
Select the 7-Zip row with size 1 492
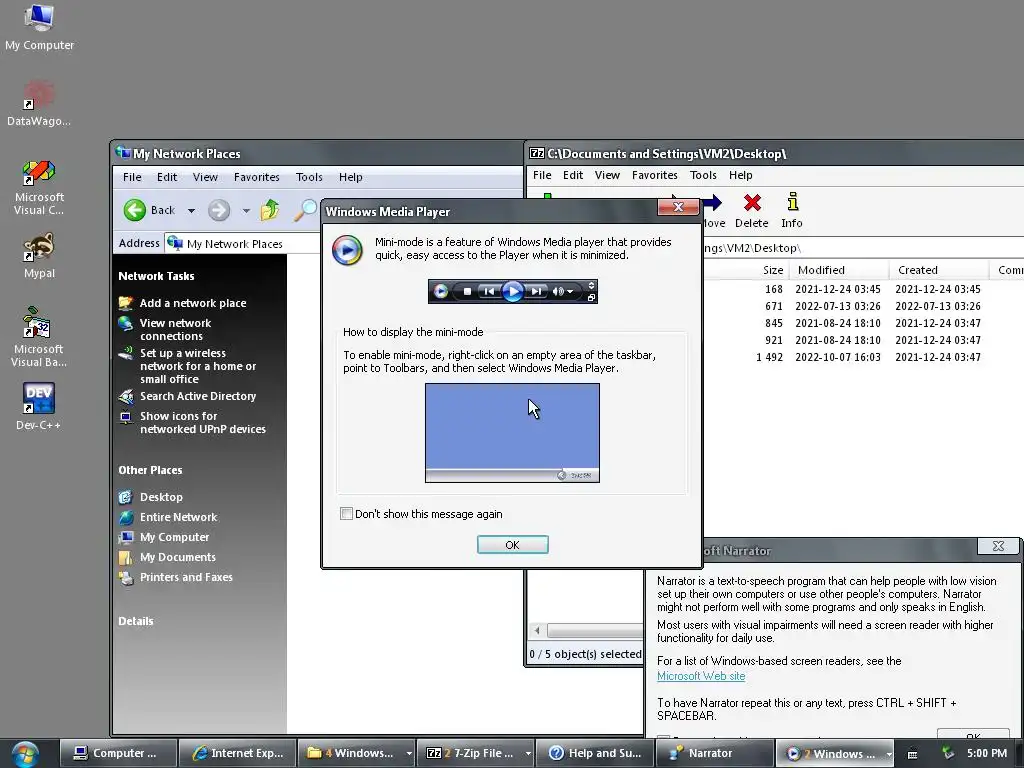pyautogui.click(x=862, y=357)
